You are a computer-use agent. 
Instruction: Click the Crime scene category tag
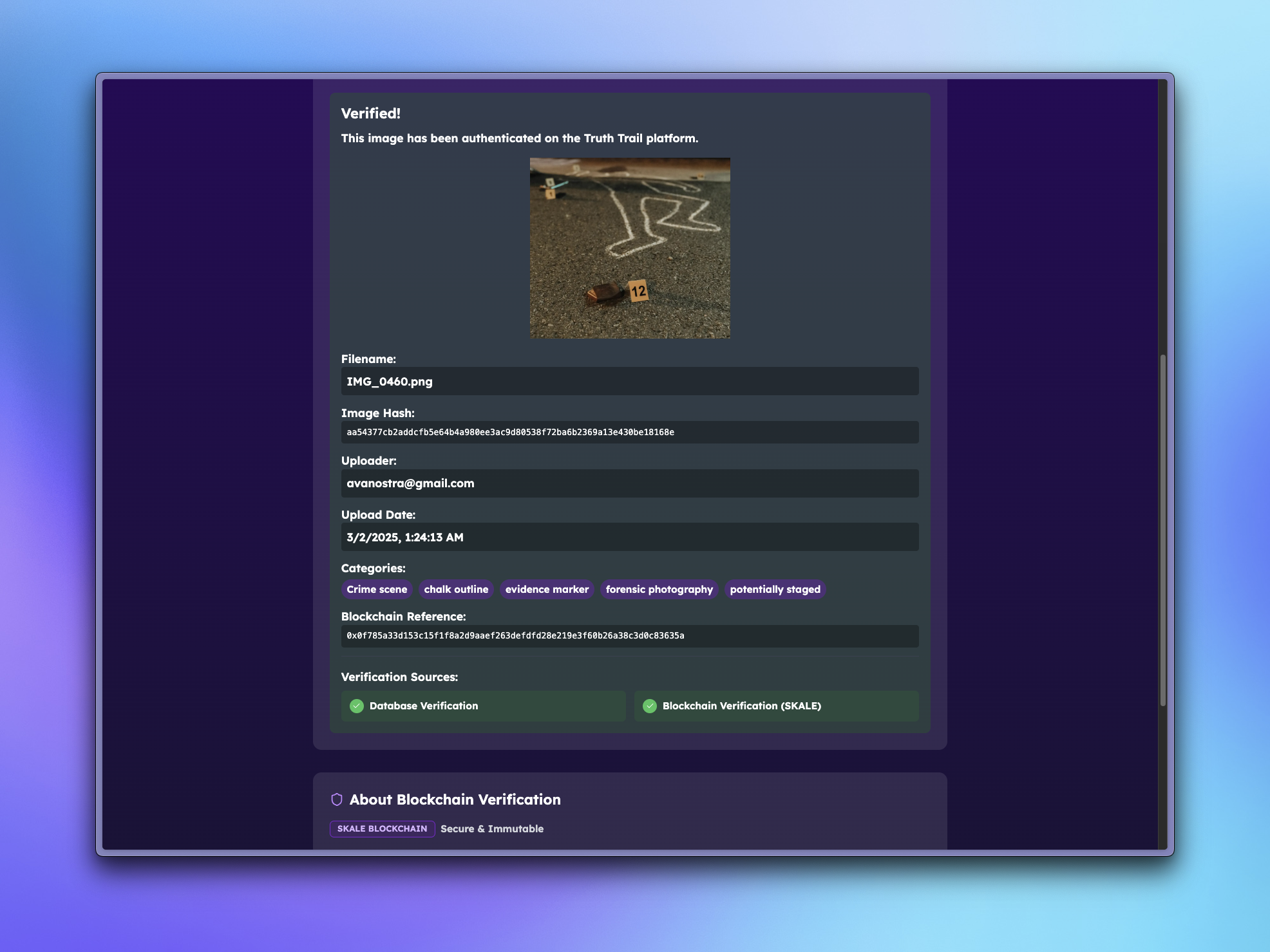[377, 590]
